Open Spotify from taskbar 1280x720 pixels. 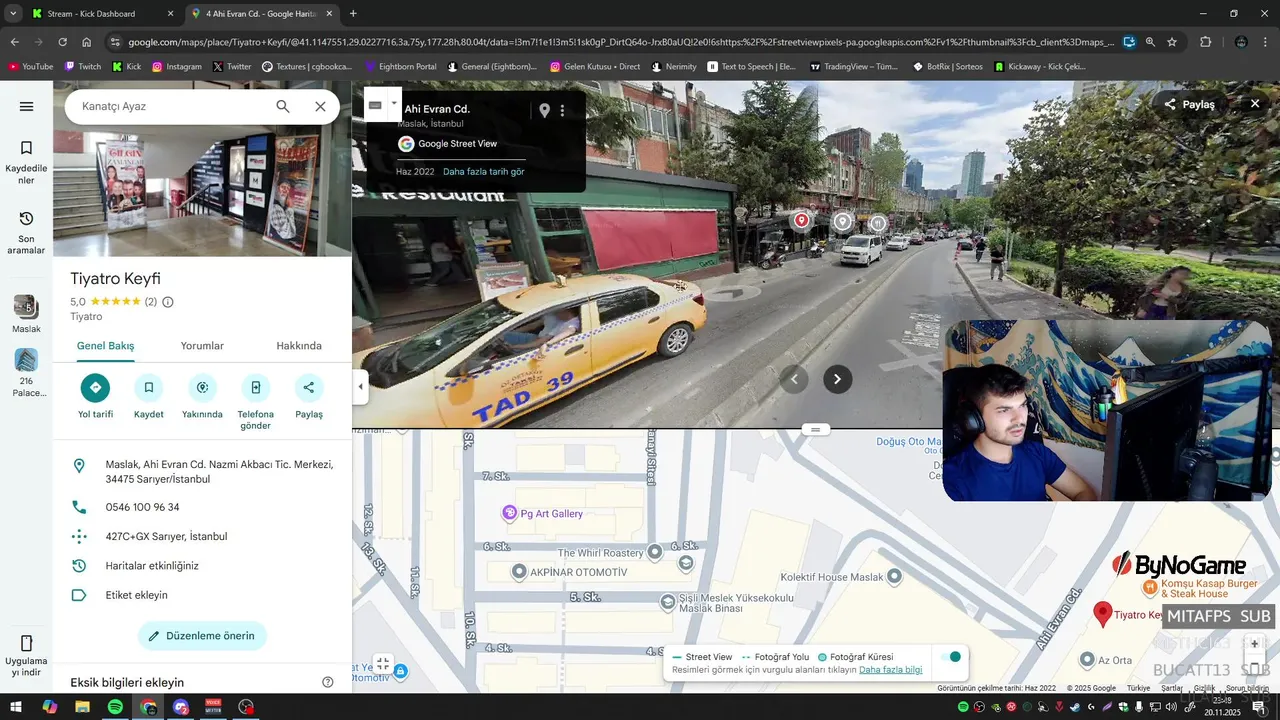(x=115, y=707)
